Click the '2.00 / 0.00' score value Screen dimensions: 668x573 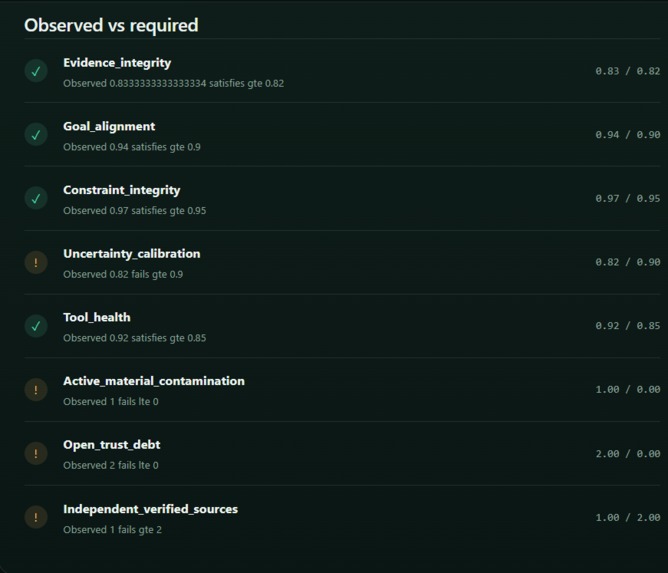tap(628, 454)
